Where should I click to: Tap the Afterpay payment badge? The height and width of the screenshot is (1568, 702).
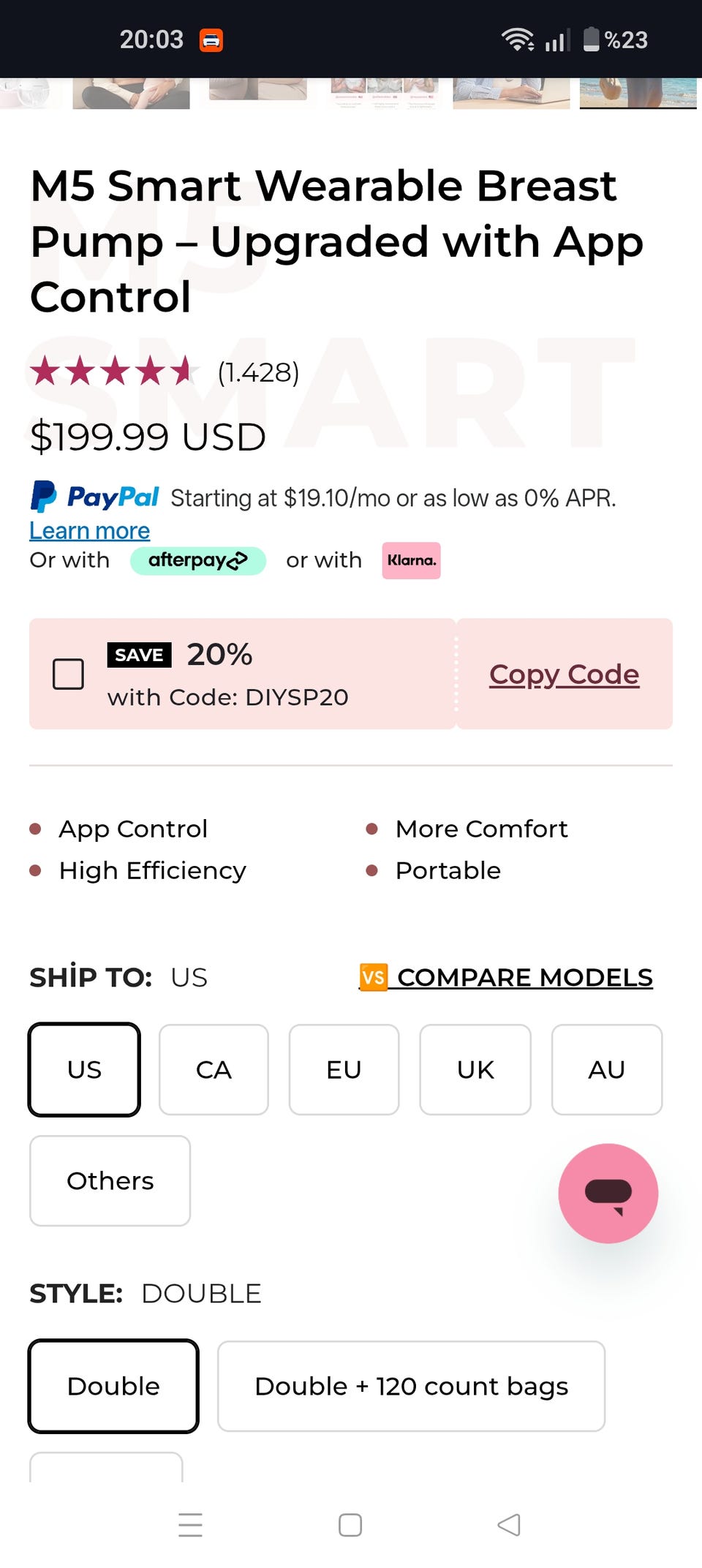point(197,561)
